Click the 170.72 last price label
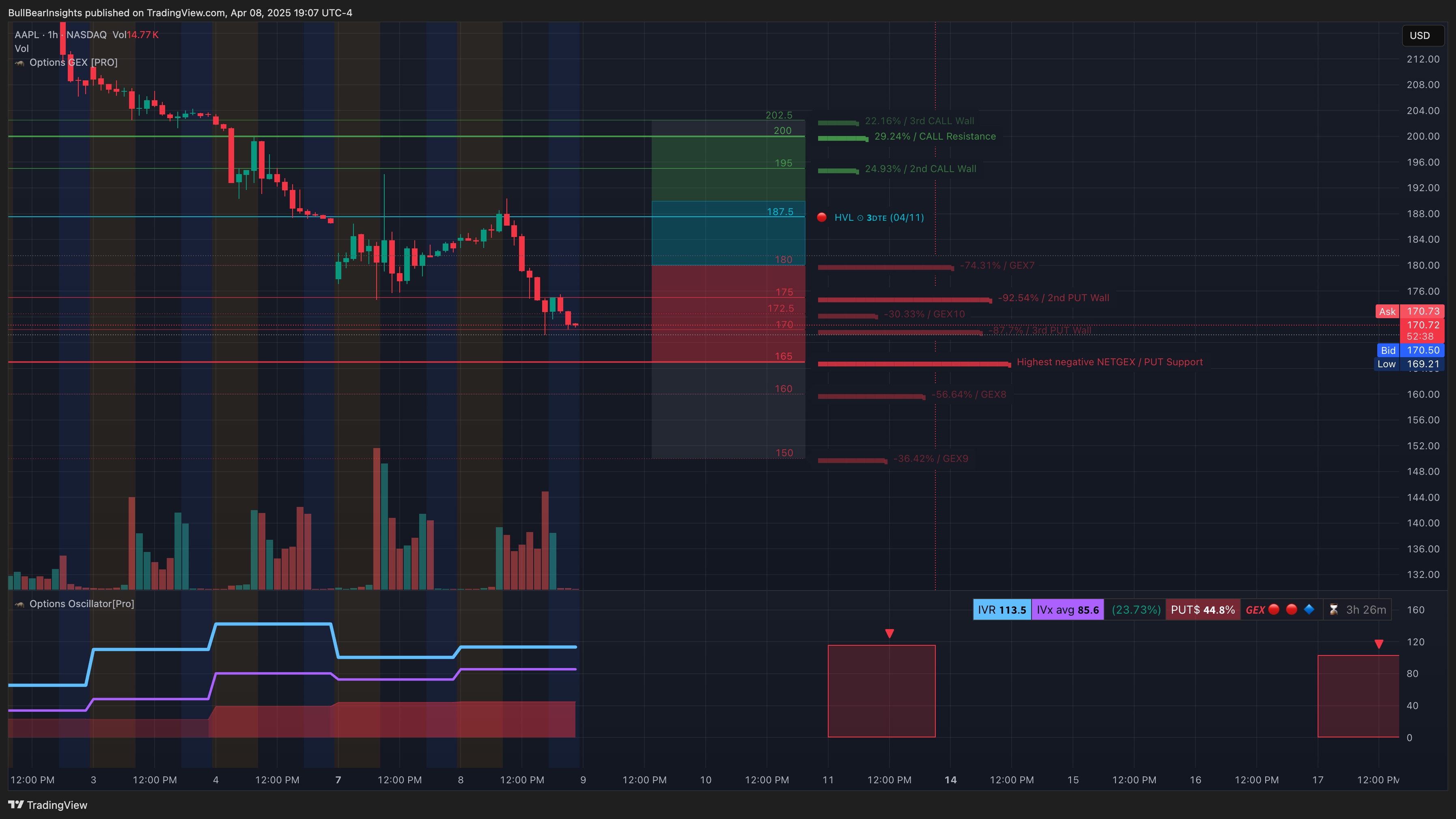The image size is (1456, 819). (1423, 325)
